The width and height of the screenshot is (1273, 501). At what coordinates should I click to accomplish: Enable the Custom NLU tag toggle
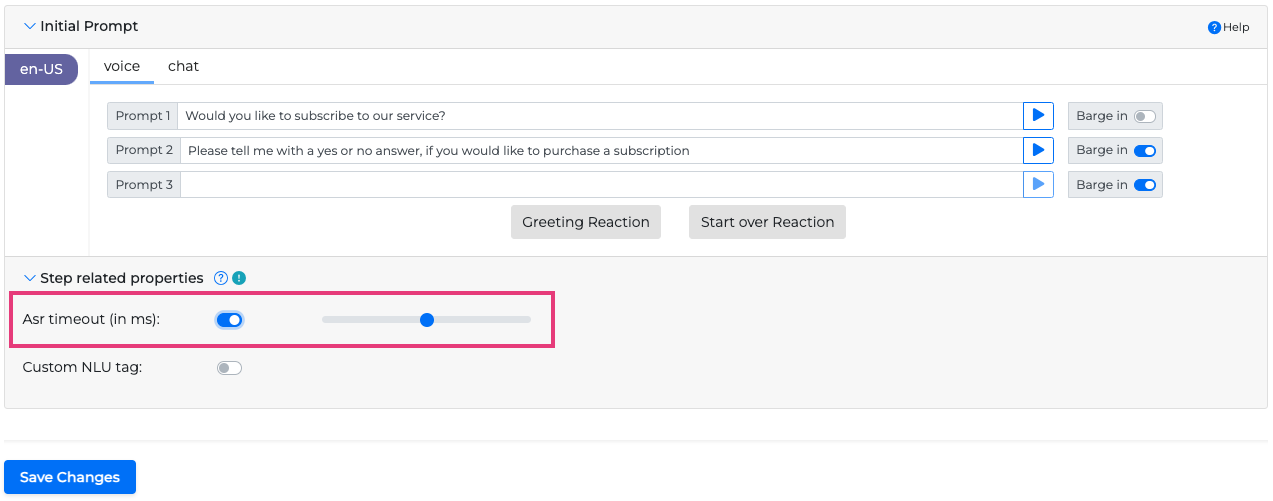click(x=229, y=368)
